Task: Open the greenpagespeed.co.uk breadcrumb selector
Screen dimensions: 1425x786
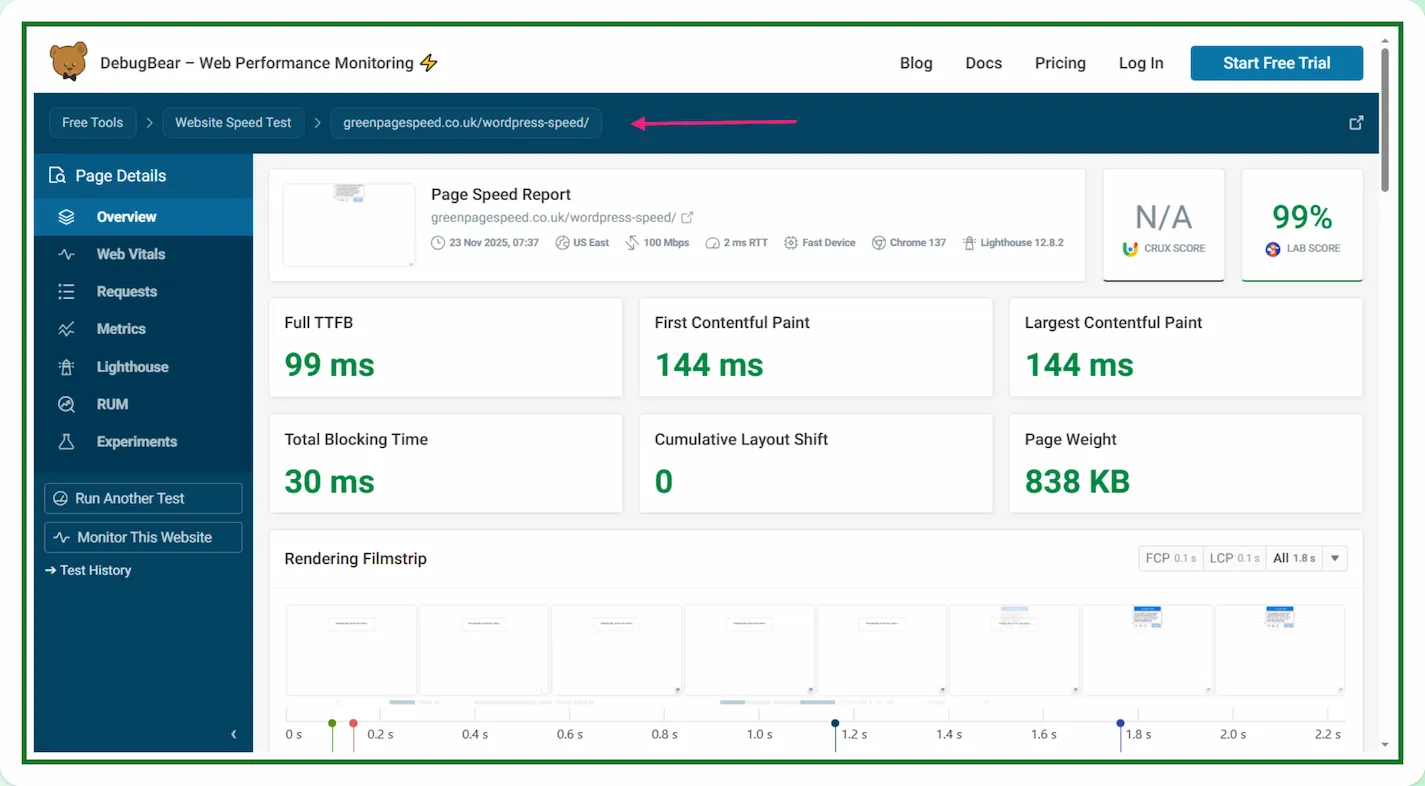Action: tap(466, 123)
